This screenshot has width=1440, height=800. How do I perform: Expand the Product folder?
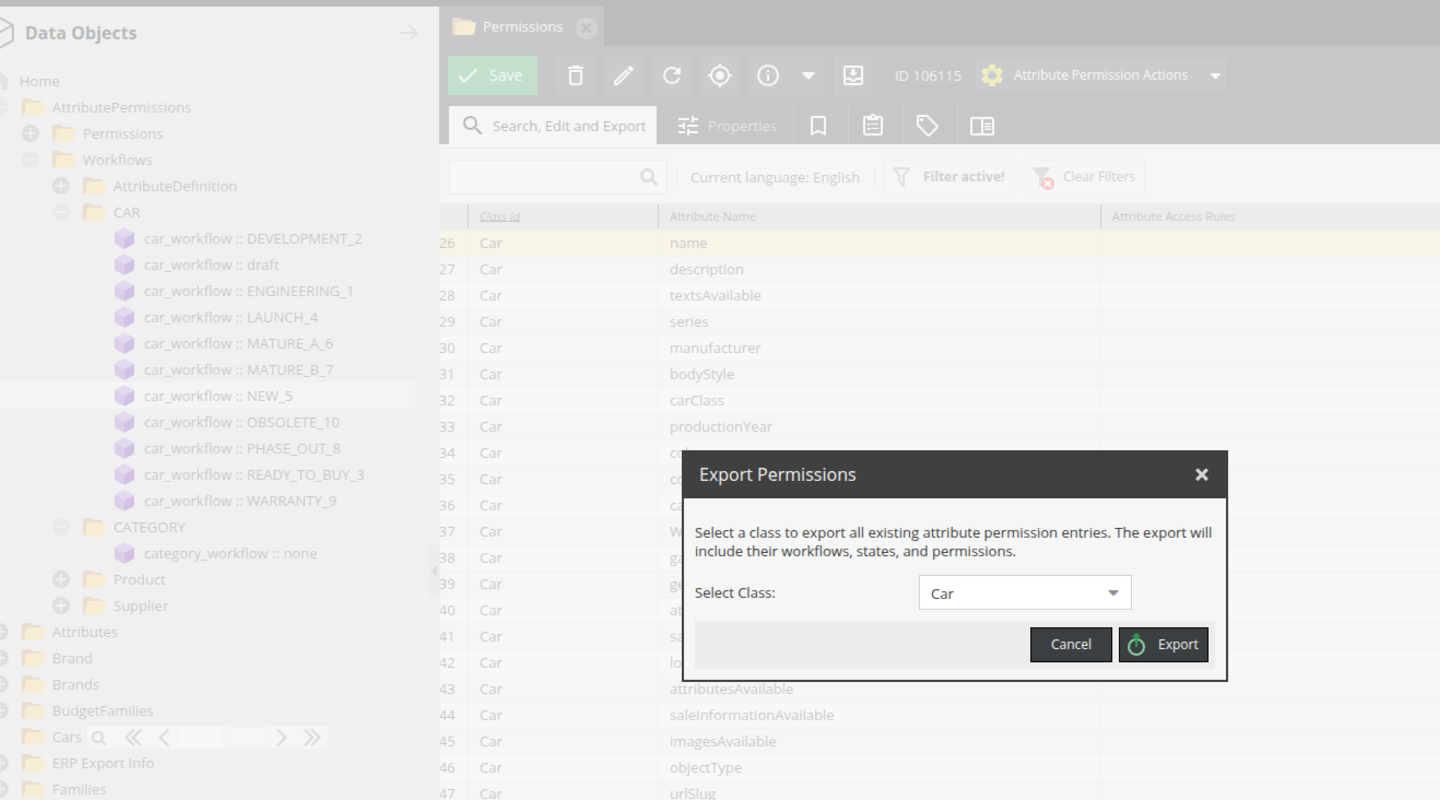click(x=61, y=579)
